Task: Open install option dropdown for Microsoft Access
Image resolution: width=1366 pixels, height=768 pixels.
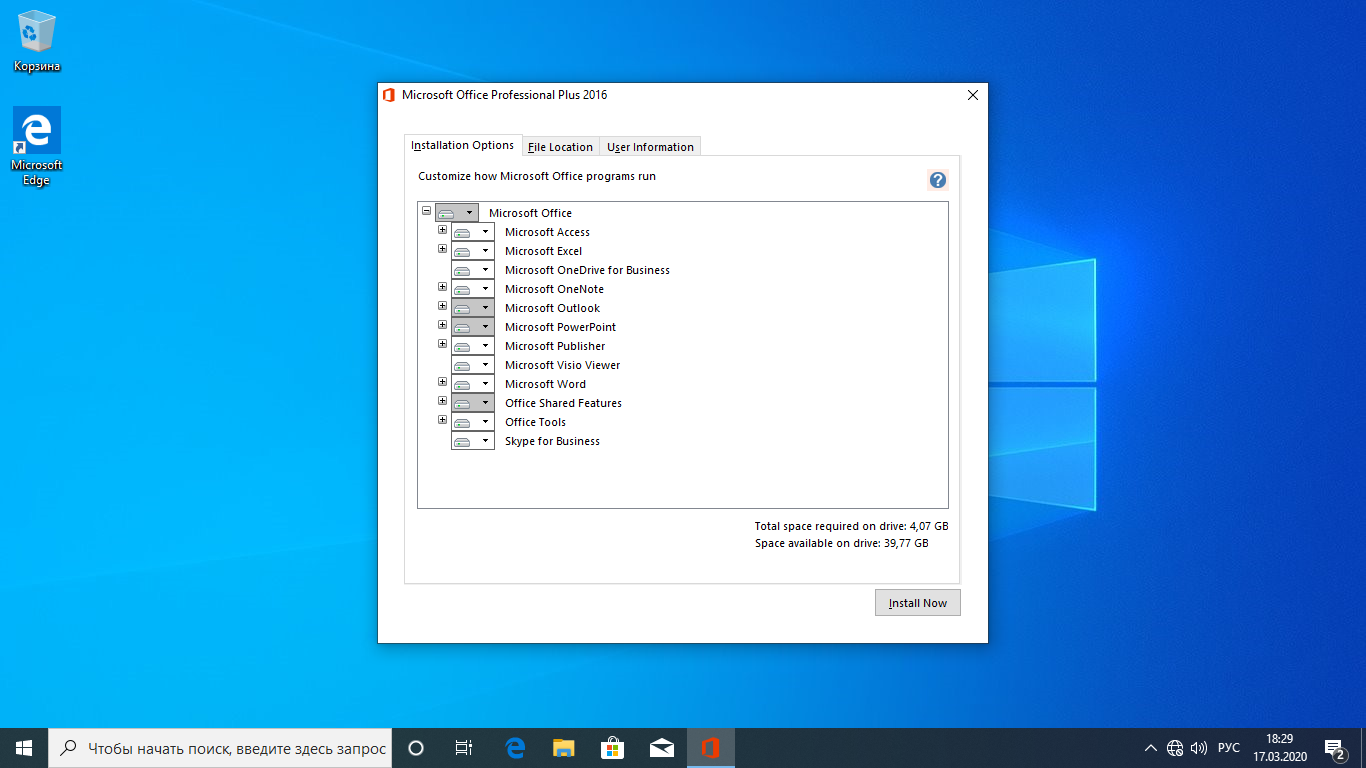Action: point(473,232)
